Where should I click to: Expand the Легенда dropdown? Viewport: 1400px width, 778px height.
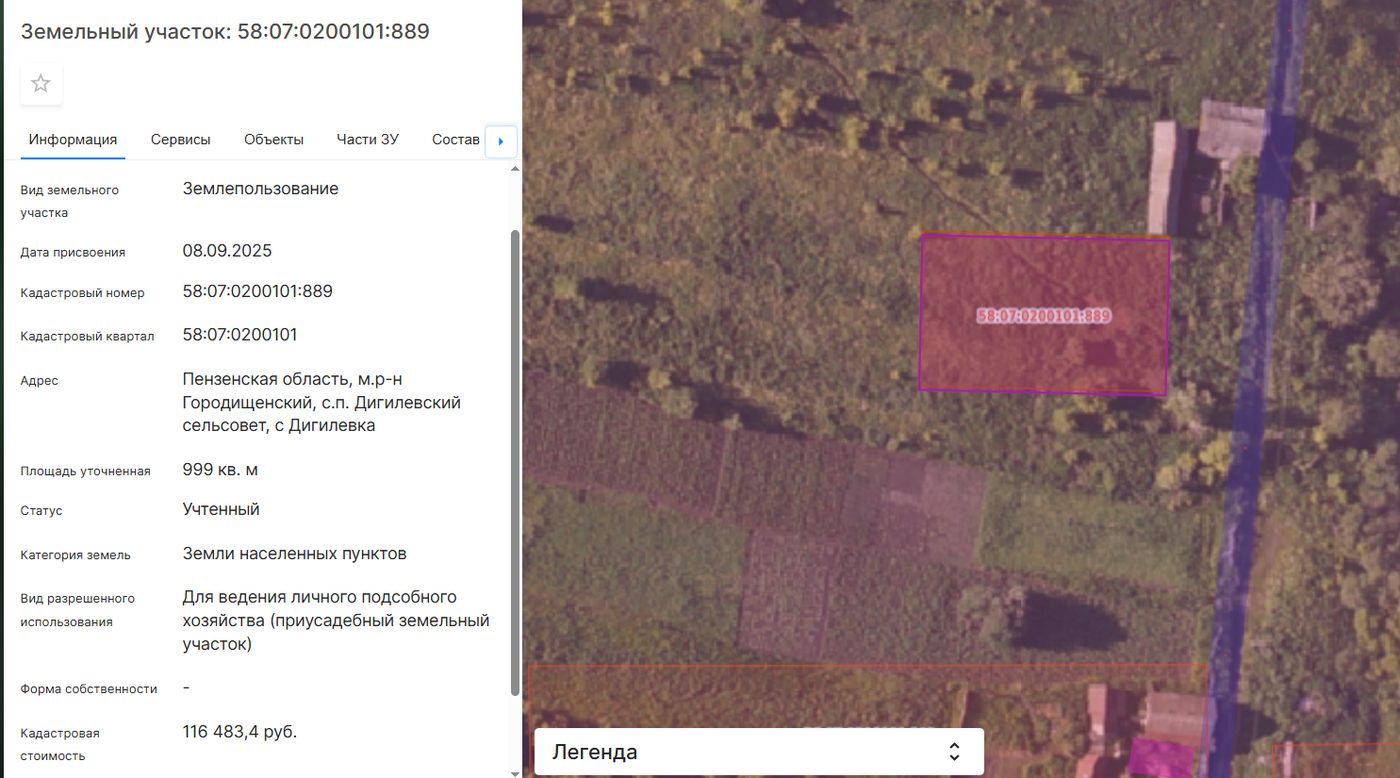759,751
